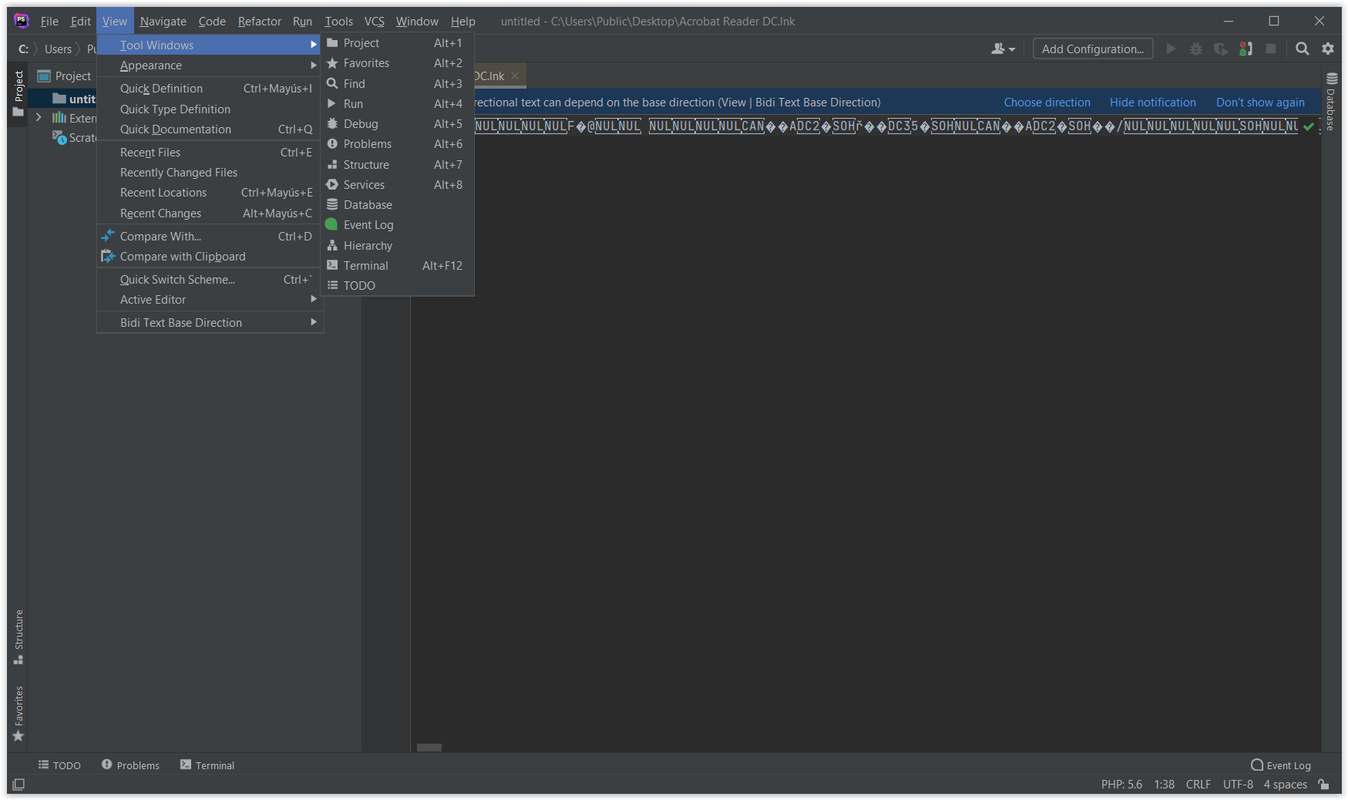This screenshot has height=800, width=1348.
Task: Open the Database tool window entry
Action: click(397, 205)
